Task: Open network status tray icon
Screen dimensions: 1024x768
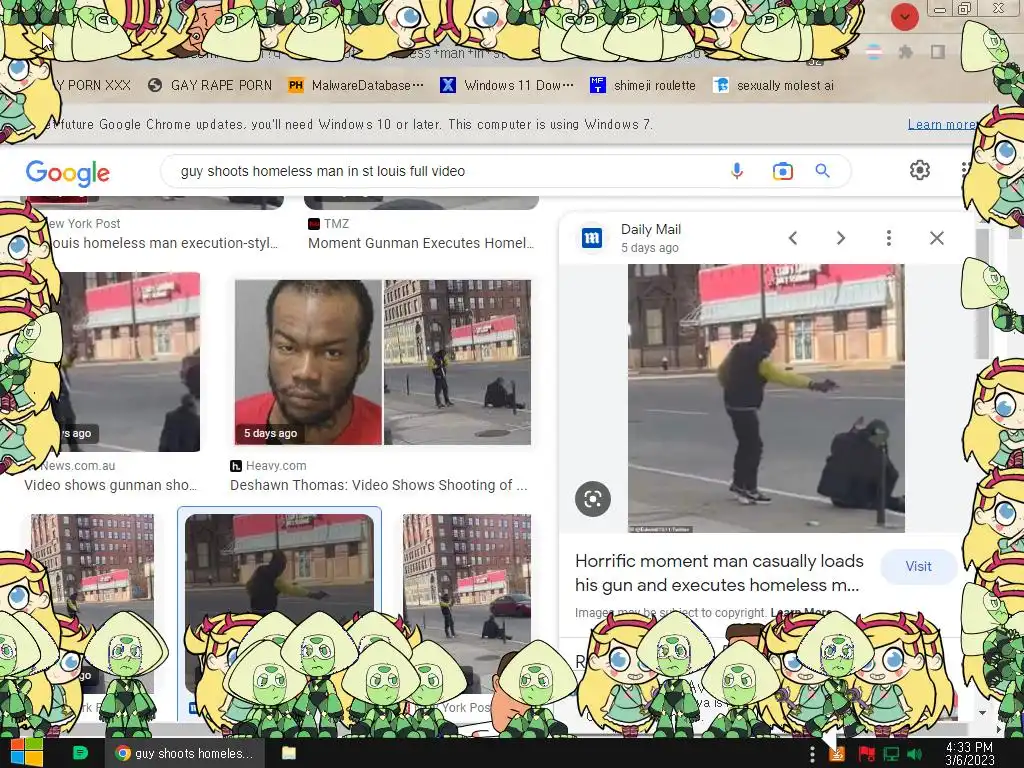Action: tap(891, 755)
